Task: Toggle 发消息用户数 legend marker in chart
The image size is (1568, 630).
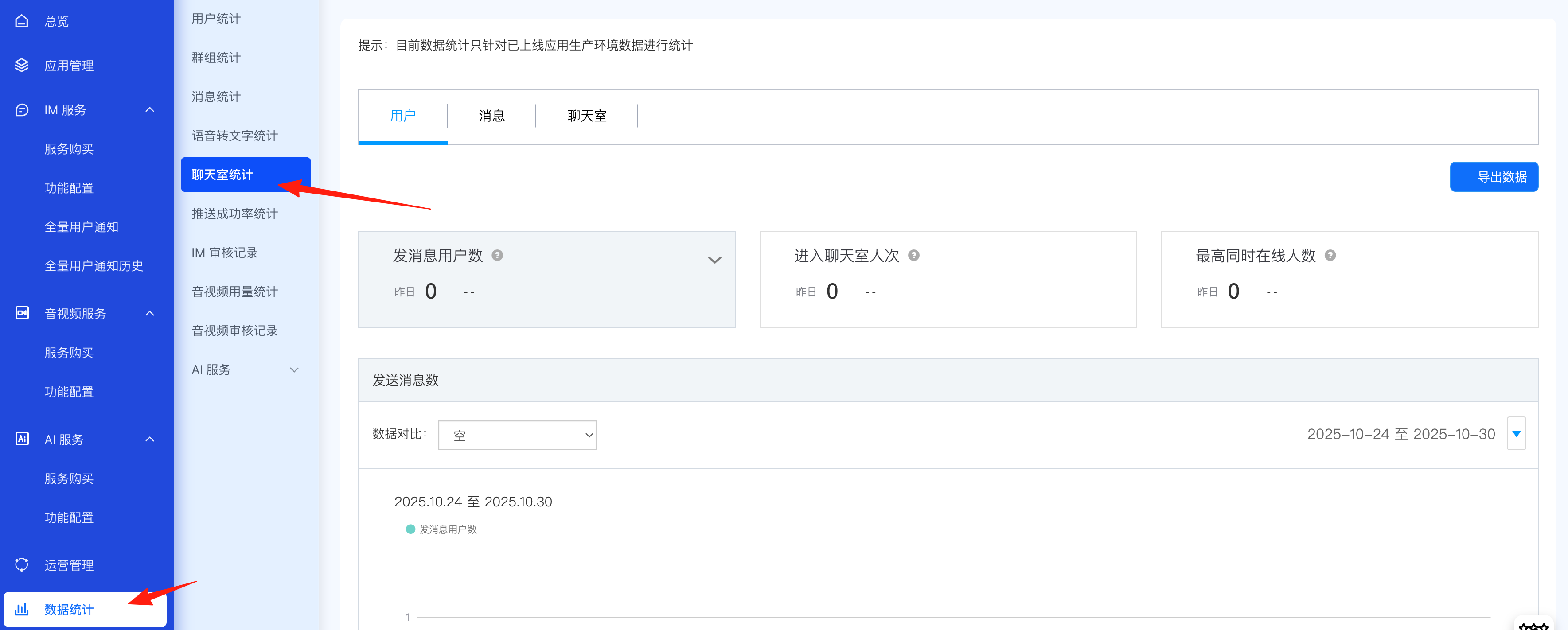Action: (410, 529)
